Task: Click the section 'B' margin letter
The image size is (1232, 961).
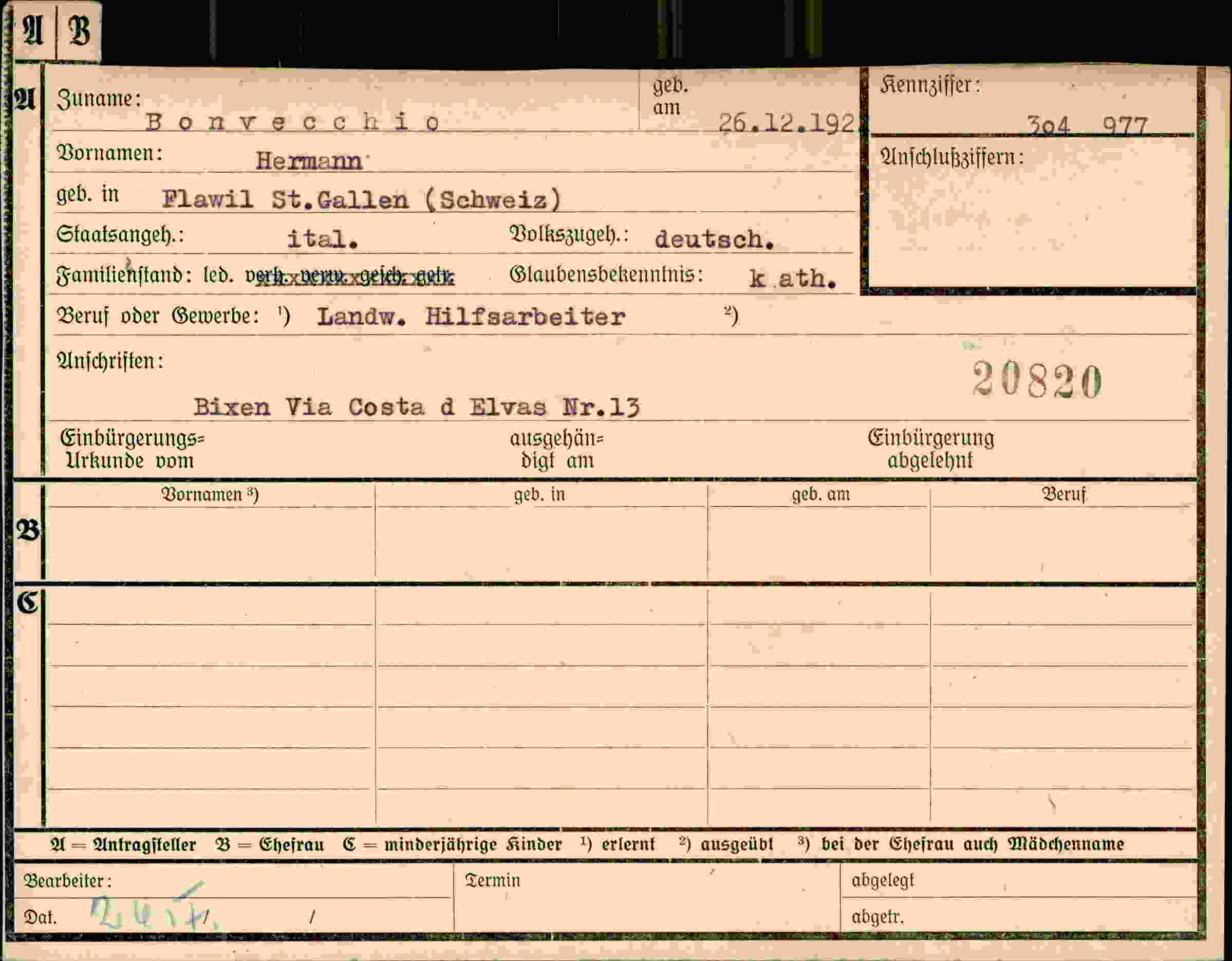Action: [28, 530]
